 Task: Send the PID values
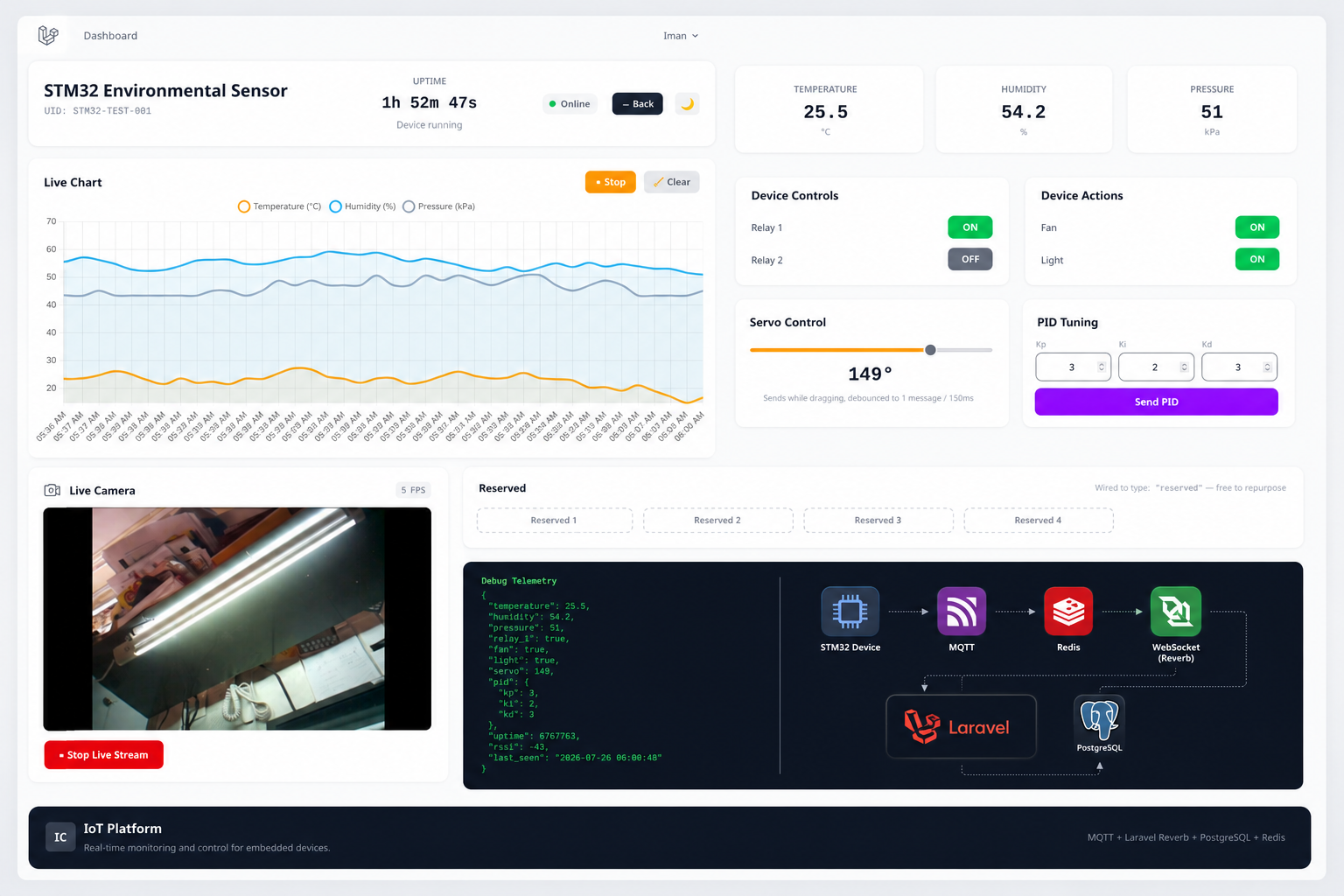1156,402
